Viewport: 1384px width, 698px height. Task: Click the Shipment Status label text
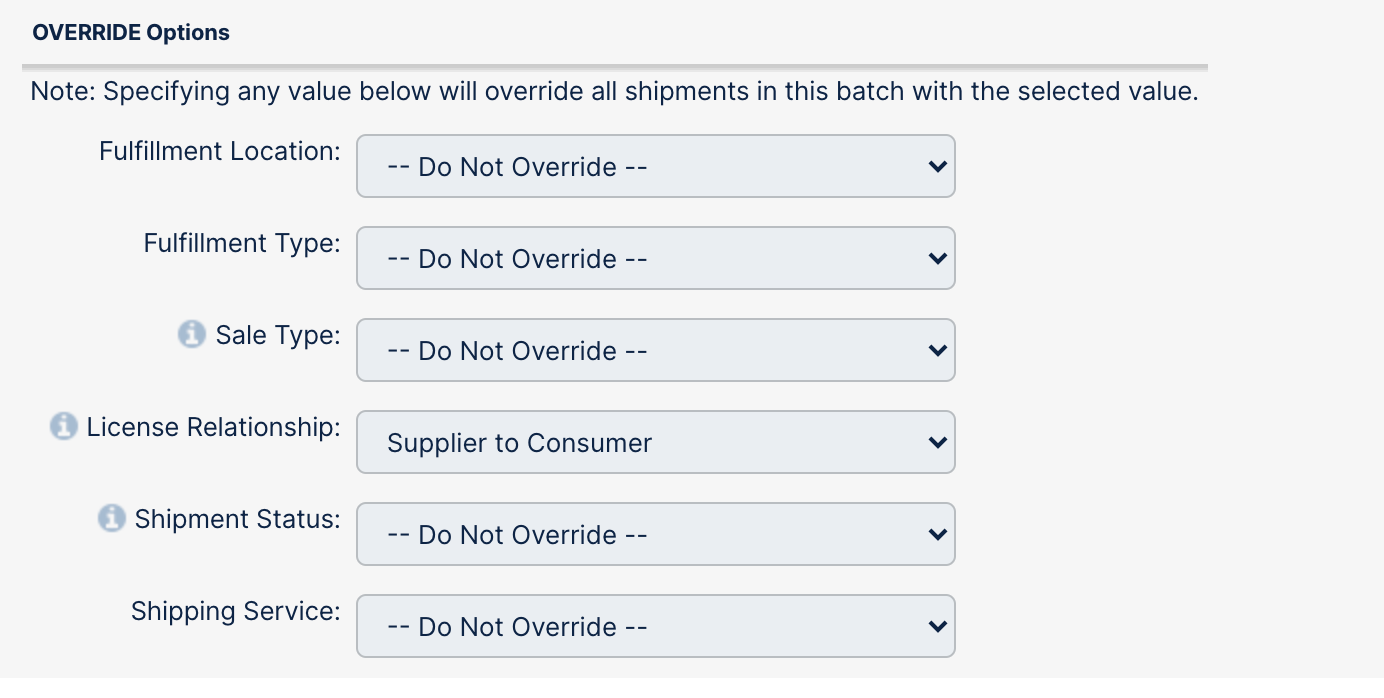click(x=237, y=519)
